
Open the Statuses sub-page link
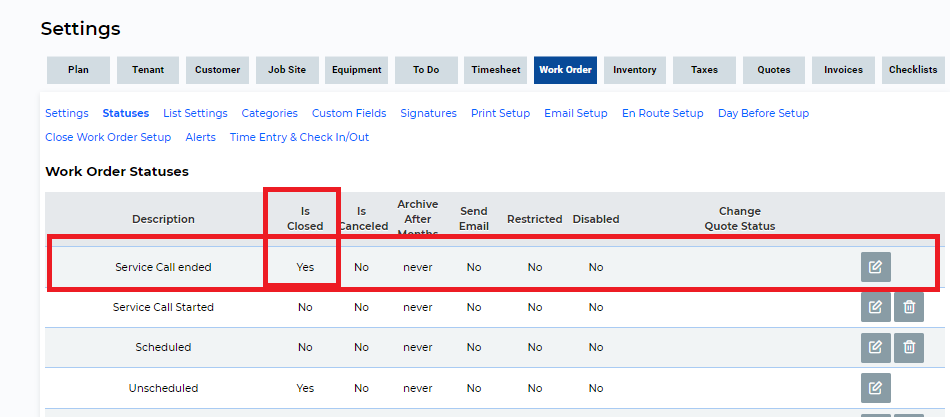[125, 113]
